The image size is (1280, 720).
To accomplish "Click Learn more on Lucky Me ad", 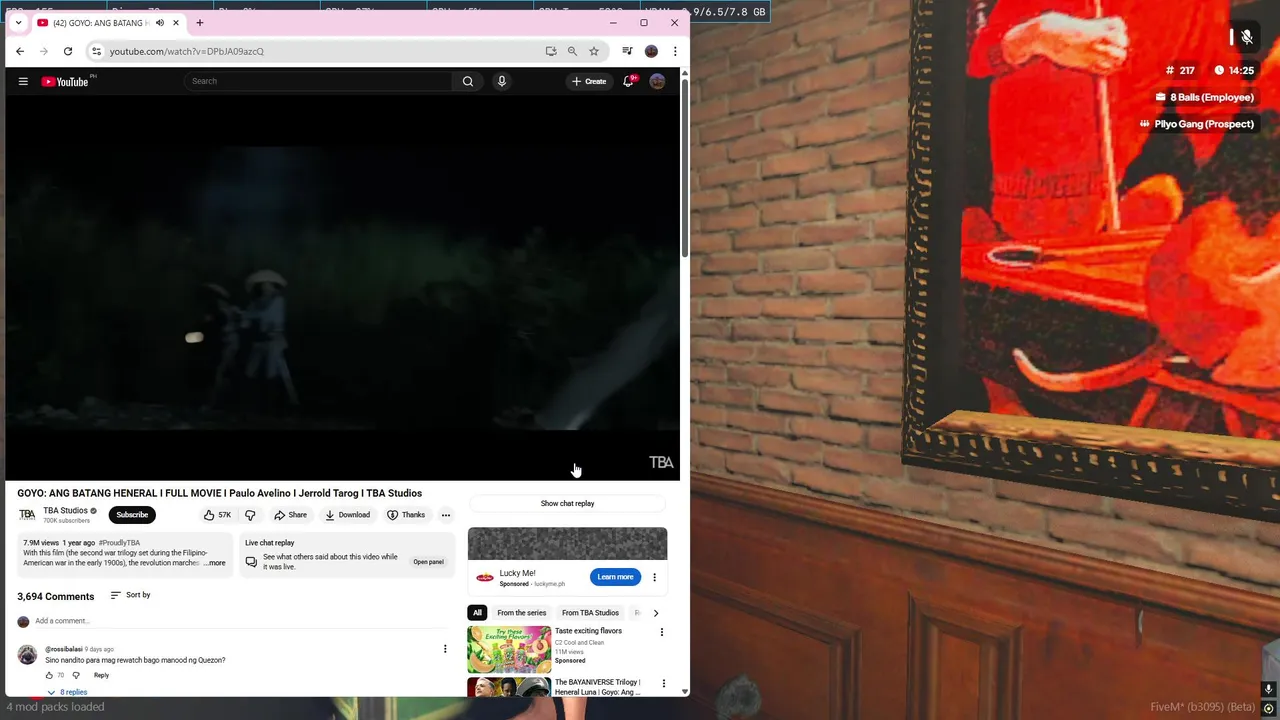I will (615, 577).
